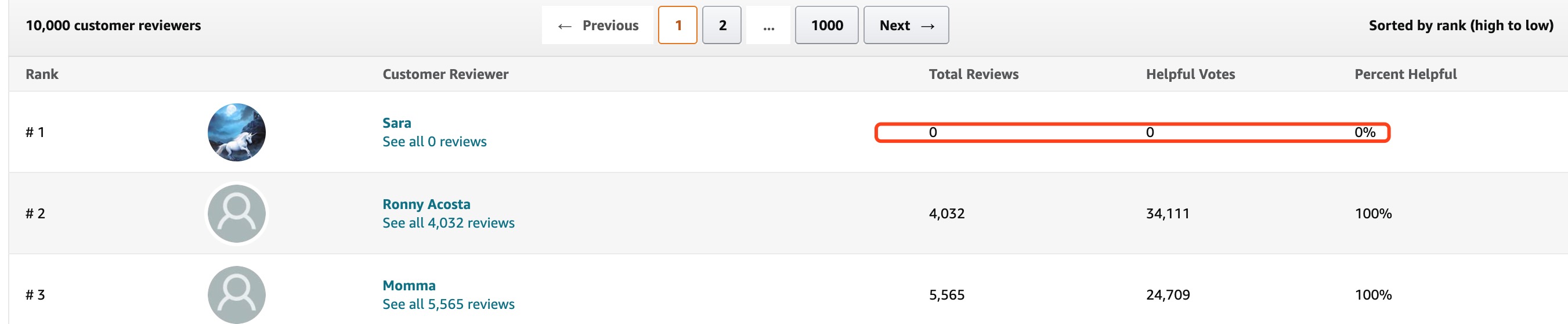Viewport: 1568px width, 324px height.
Task: Open Sara's unicorn profile picture
Action: [237, 132]
